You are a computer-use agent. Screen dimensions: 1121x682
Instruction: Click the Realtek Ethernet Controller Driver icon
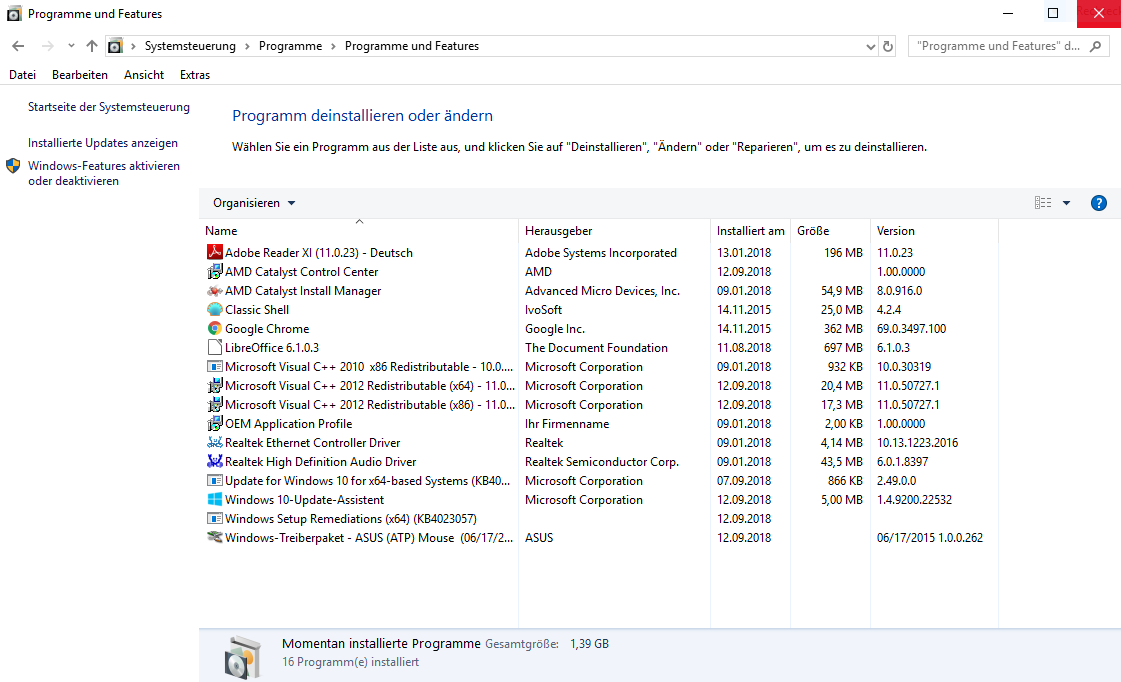(x=214, y=443)
